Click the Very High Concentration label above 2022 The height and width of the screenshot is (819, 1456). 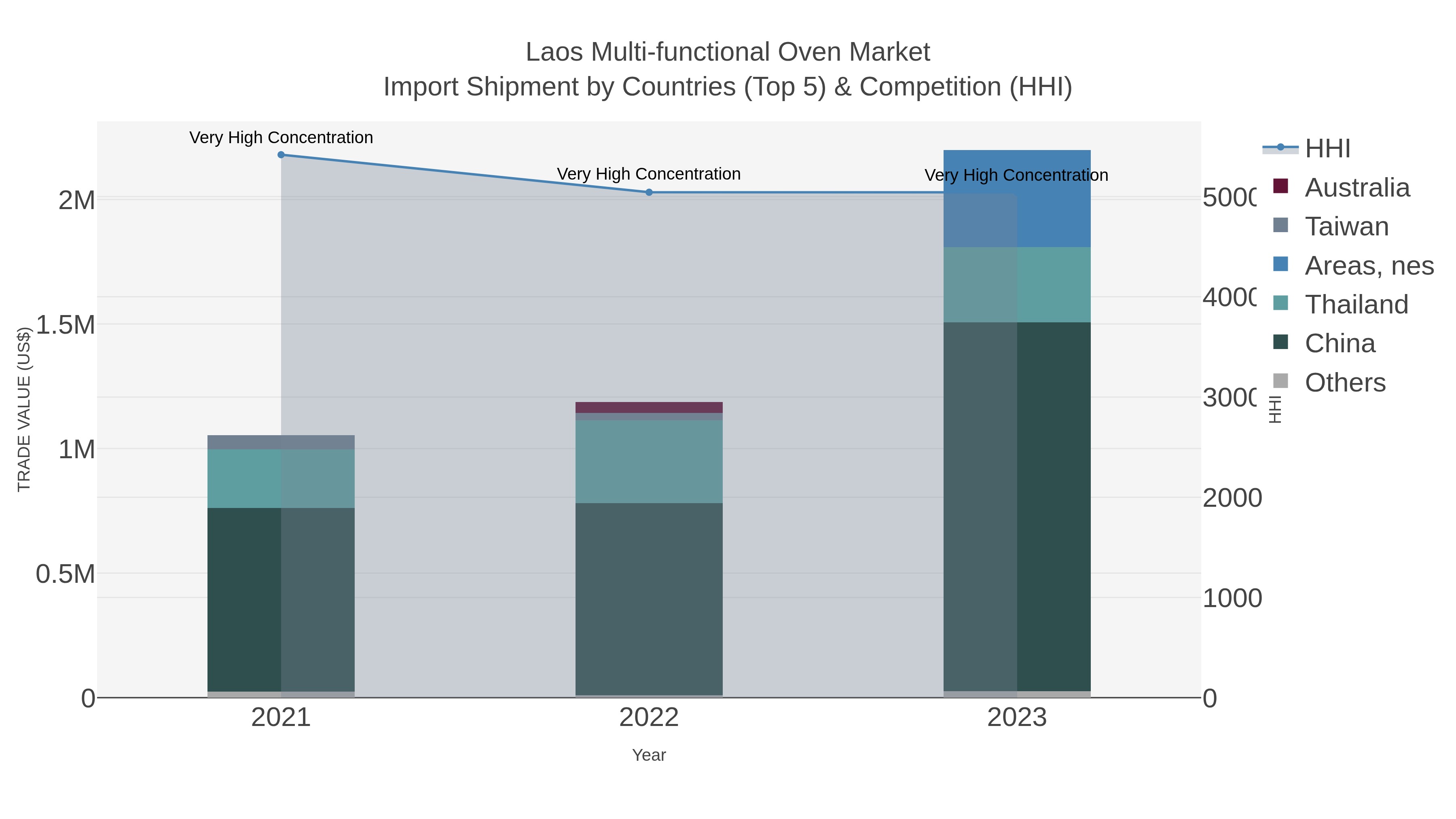click(649, 174)
